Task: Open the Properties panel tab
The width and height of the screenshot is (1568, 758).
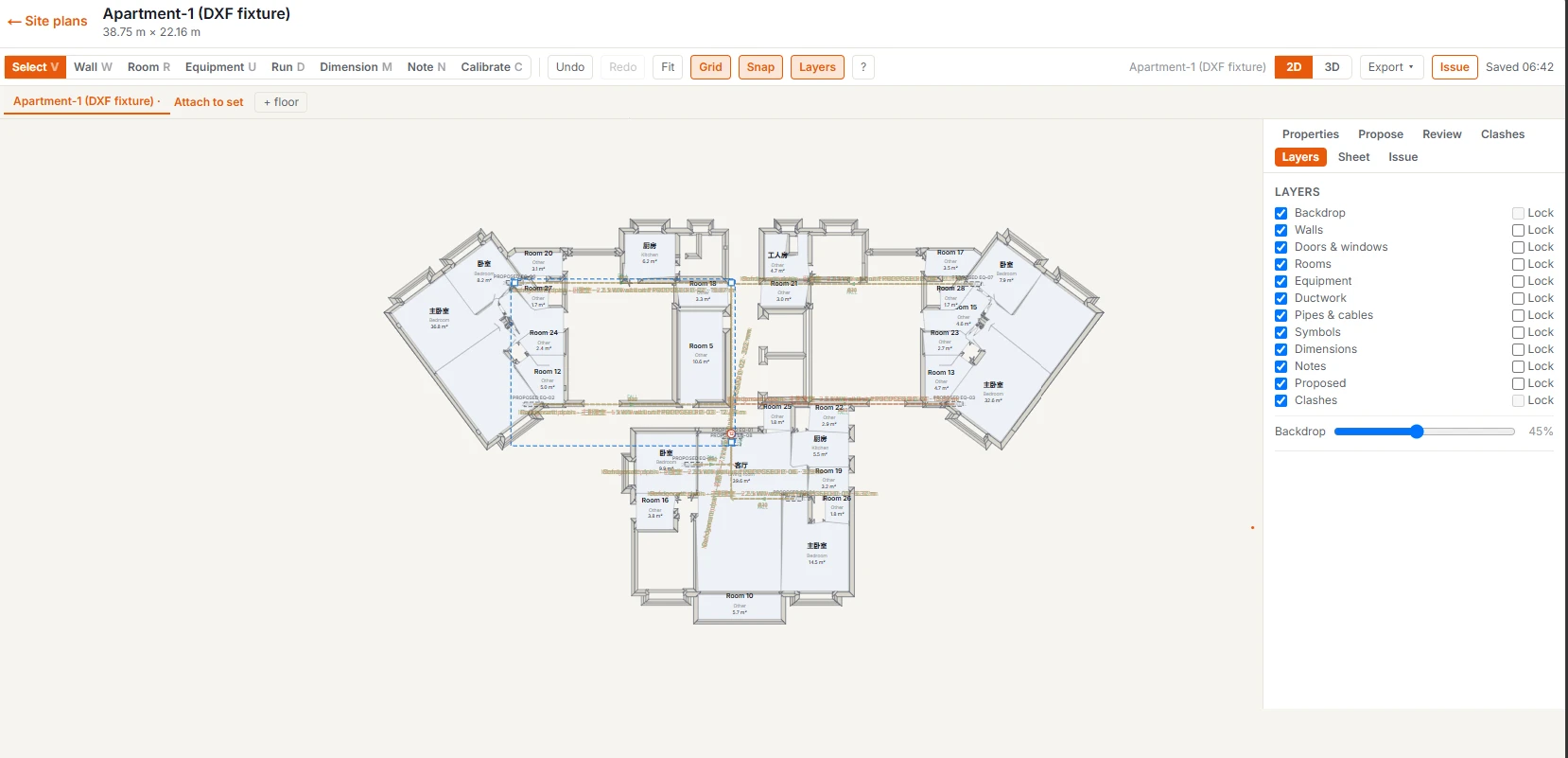Action: pyautogui.click(x=1310, y=134)
